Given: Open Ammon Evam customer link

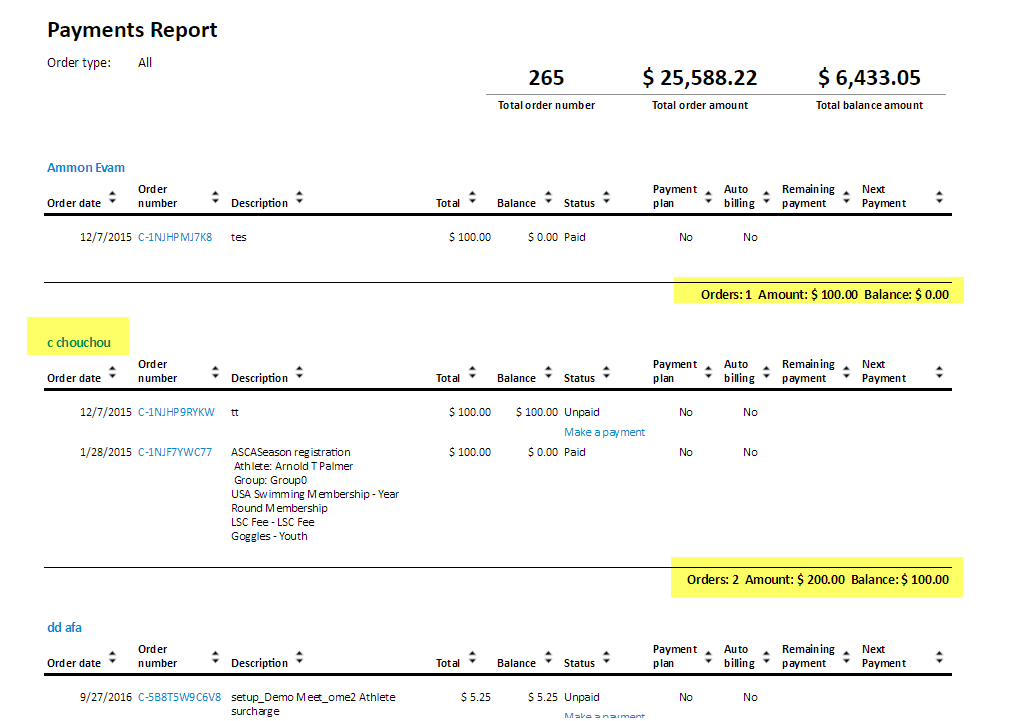Looking at the screenshot, I should click(x=86, y=167).
